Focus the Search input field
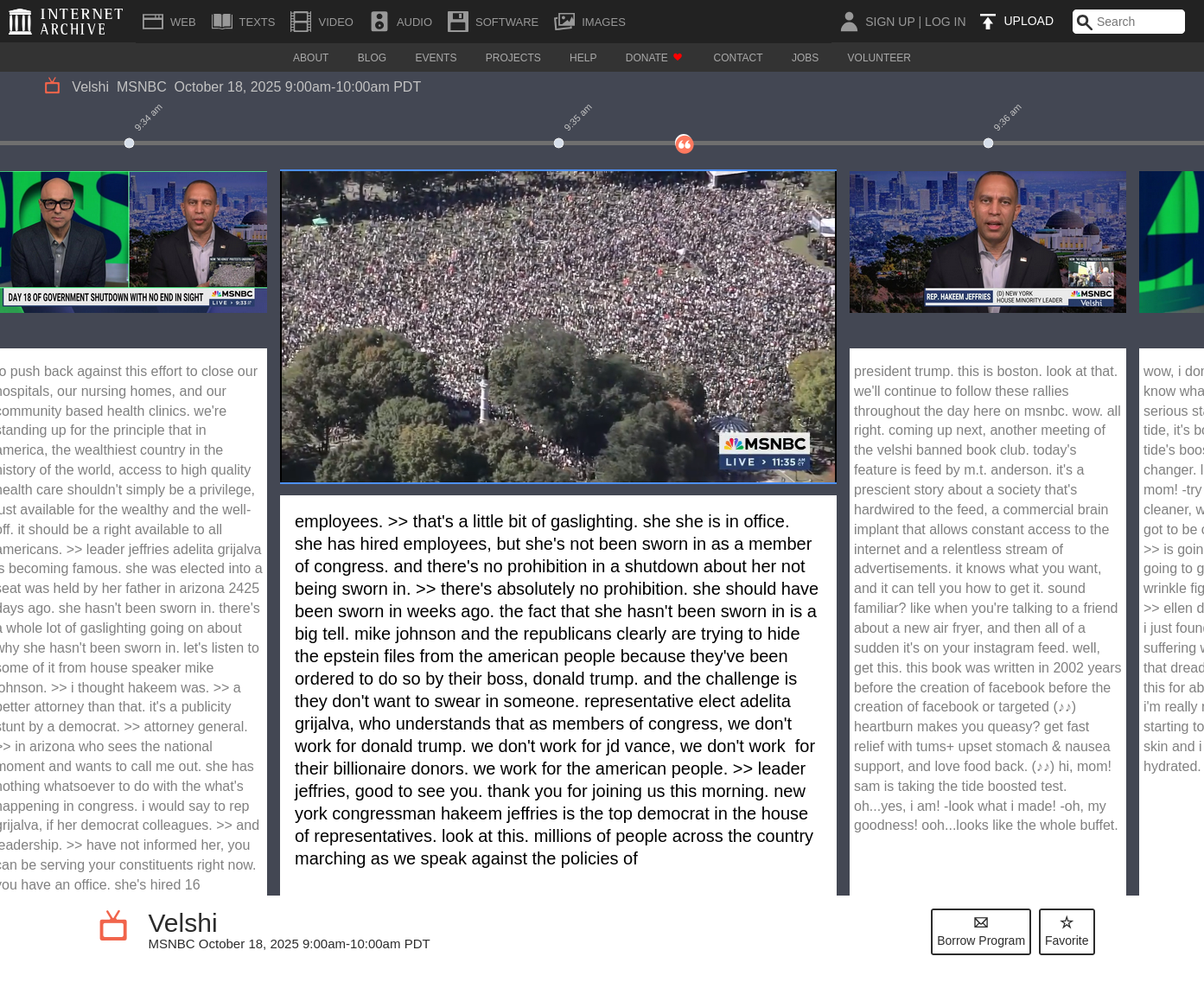The image size is (1204, 982). [1137, 22]
